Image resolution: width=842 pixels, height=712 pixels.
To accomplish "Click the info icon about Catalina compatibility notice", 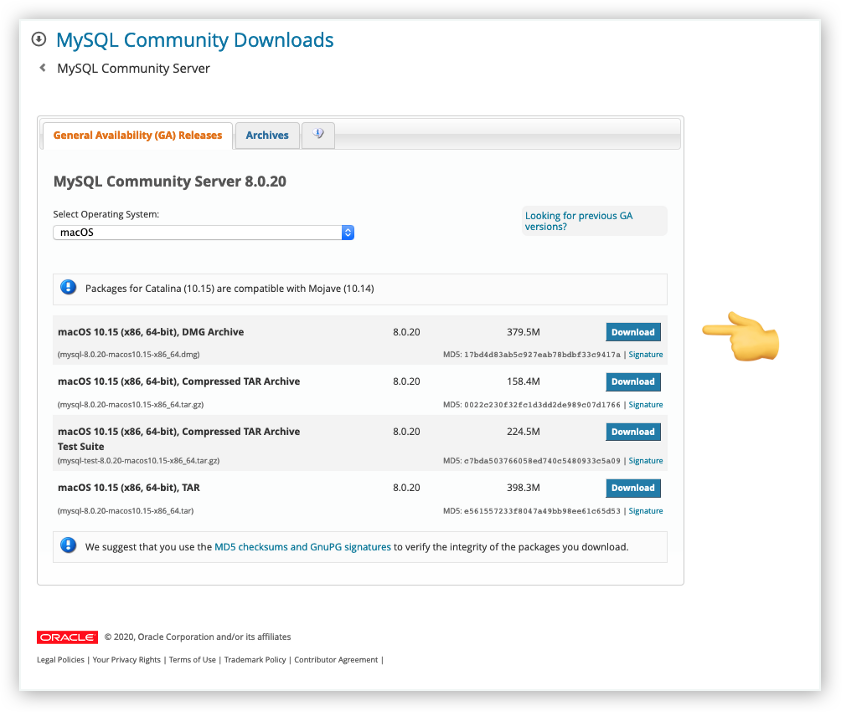I will 68,287.
